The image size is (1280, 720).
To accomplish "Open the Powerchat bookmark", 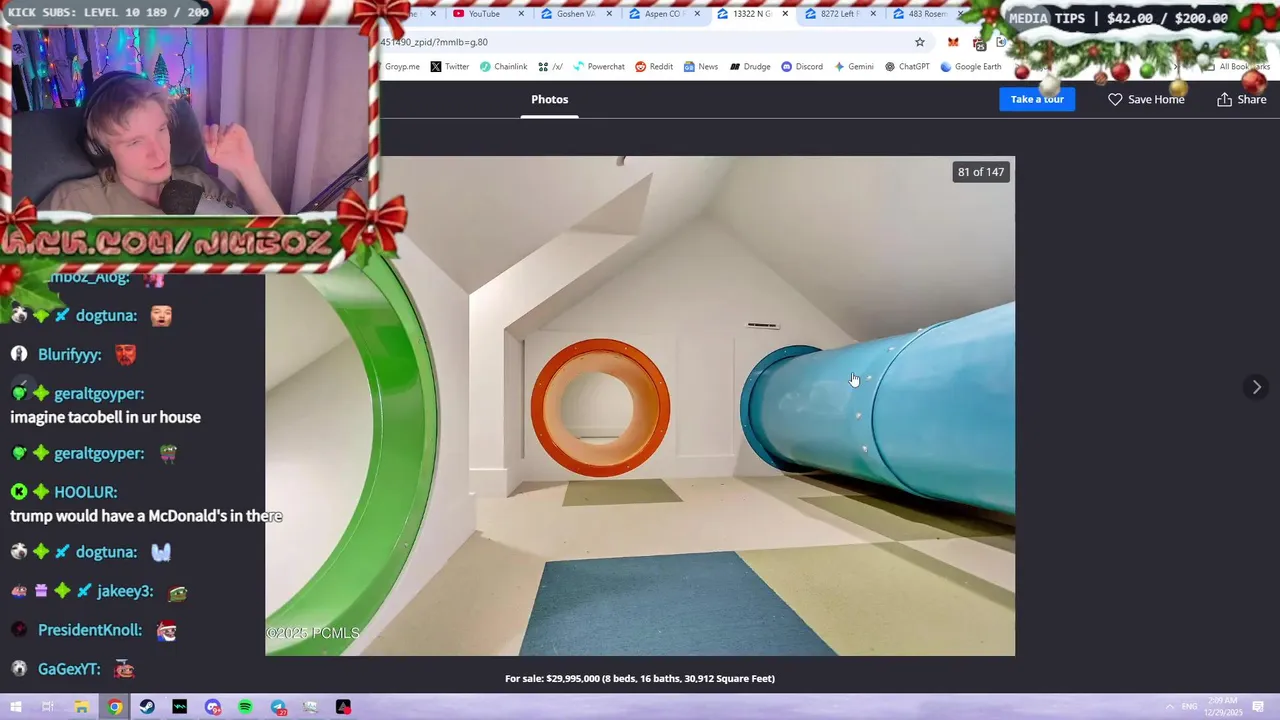I will 598,67.
